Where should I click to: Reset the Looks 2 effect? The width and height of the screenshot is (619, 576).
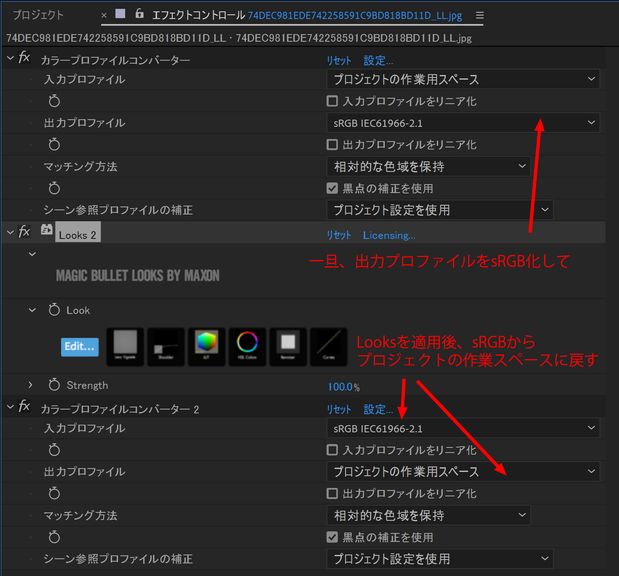pyautogui.click(x=339, y=235)
